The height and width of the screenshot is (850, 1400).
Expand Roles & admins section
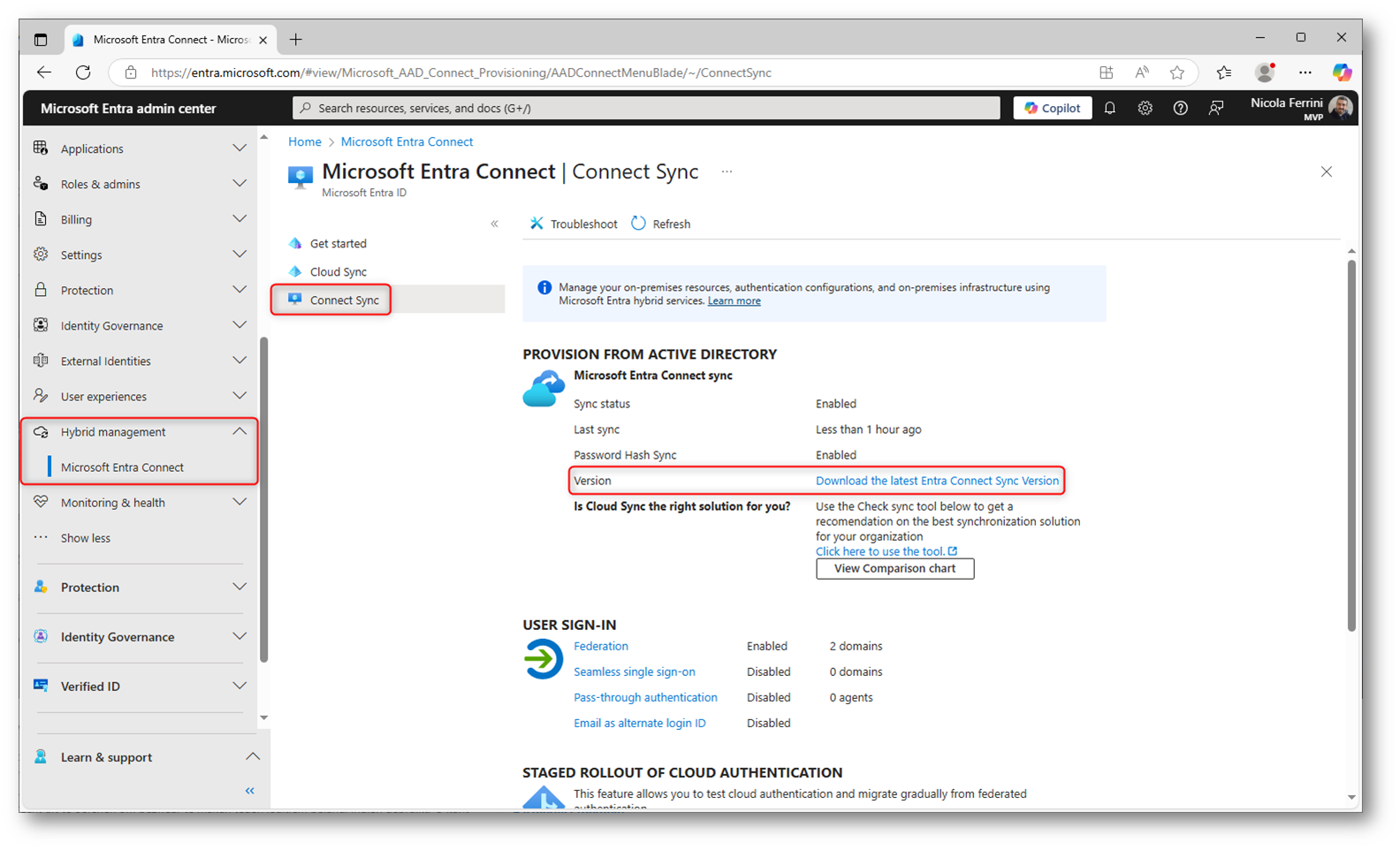(140, 184)
